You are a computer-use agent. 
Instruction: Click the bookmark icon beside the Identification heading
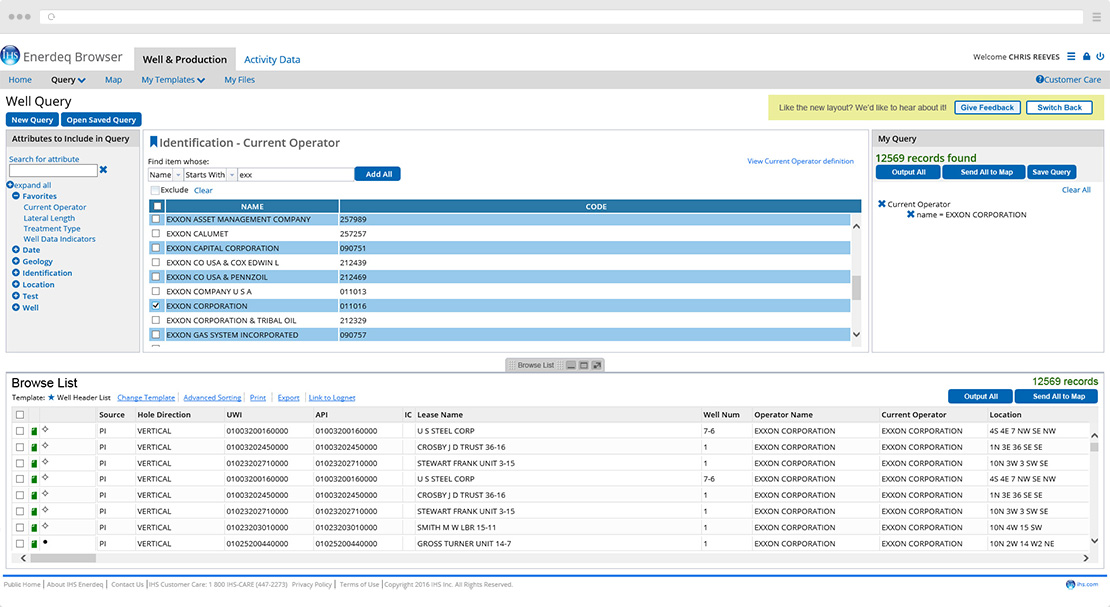153,142
